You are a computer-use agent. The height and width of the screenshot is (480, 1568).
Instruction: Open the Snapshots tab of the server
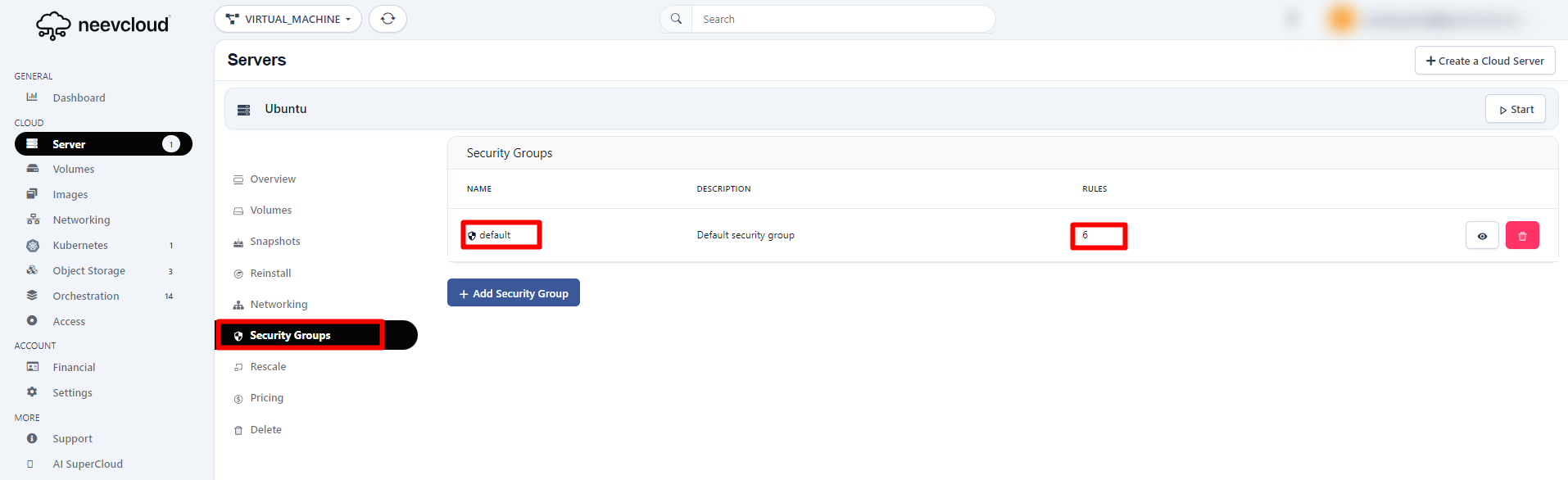274,242
